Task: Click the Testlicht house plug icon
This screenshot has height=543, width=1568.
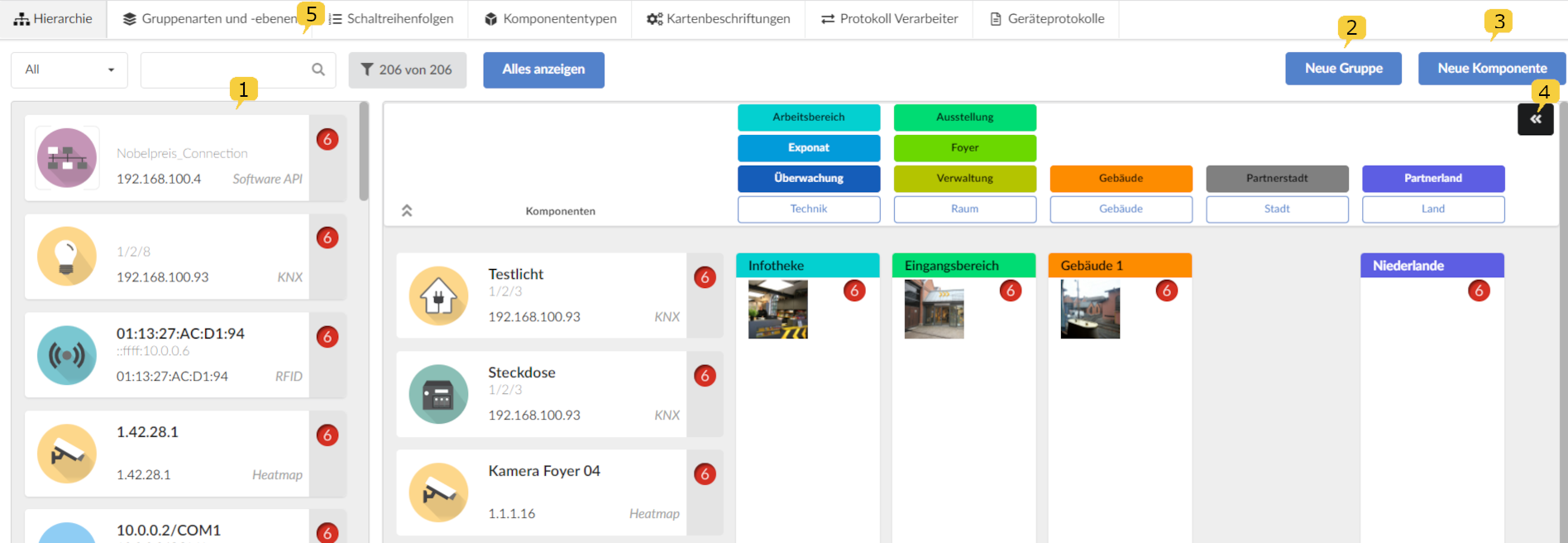Action: (438, 296)
